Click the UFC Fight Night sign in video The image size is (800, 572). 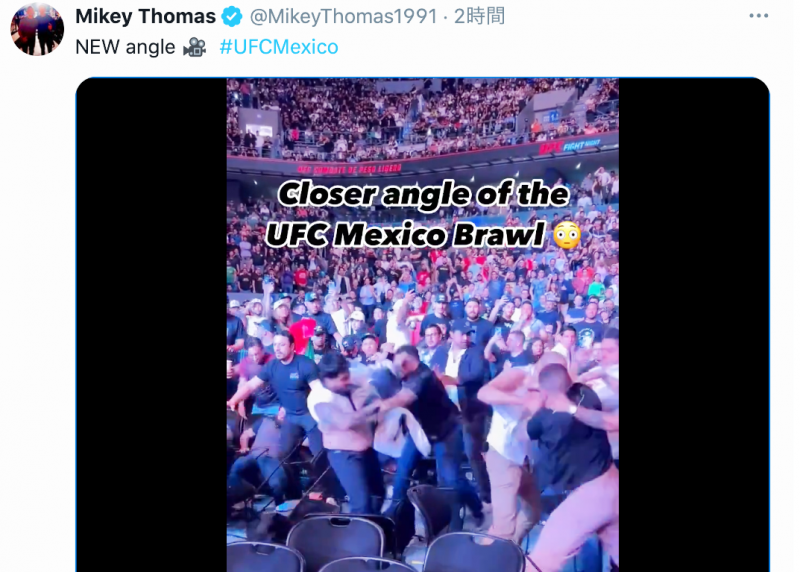pos(570,147)
